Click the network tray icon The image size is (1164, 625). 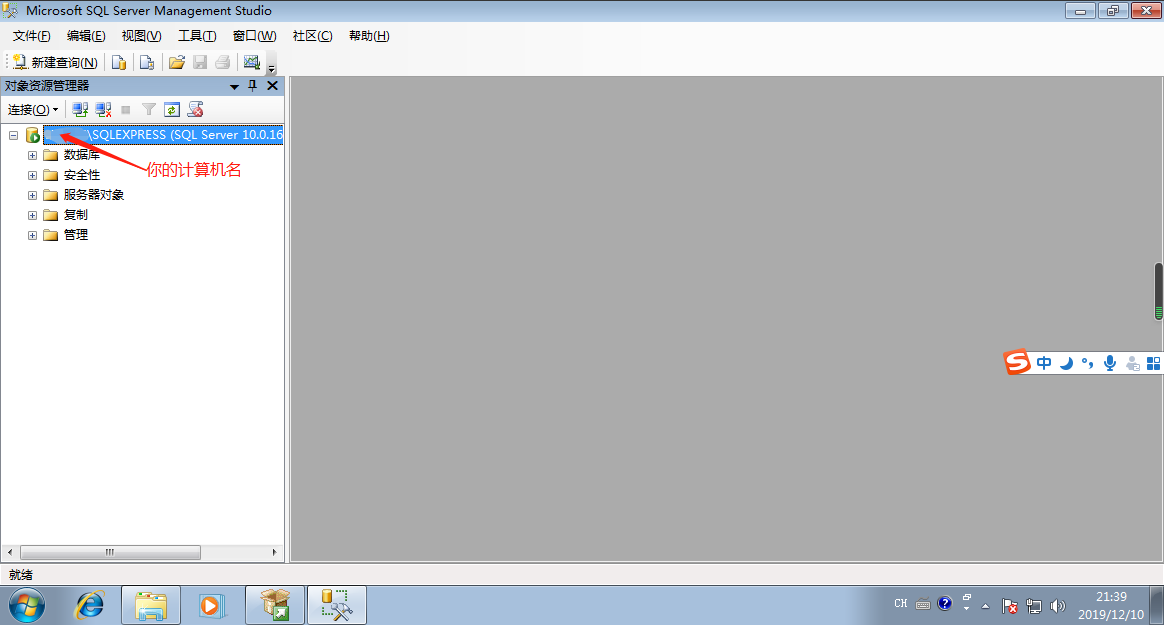point(1034,606)
